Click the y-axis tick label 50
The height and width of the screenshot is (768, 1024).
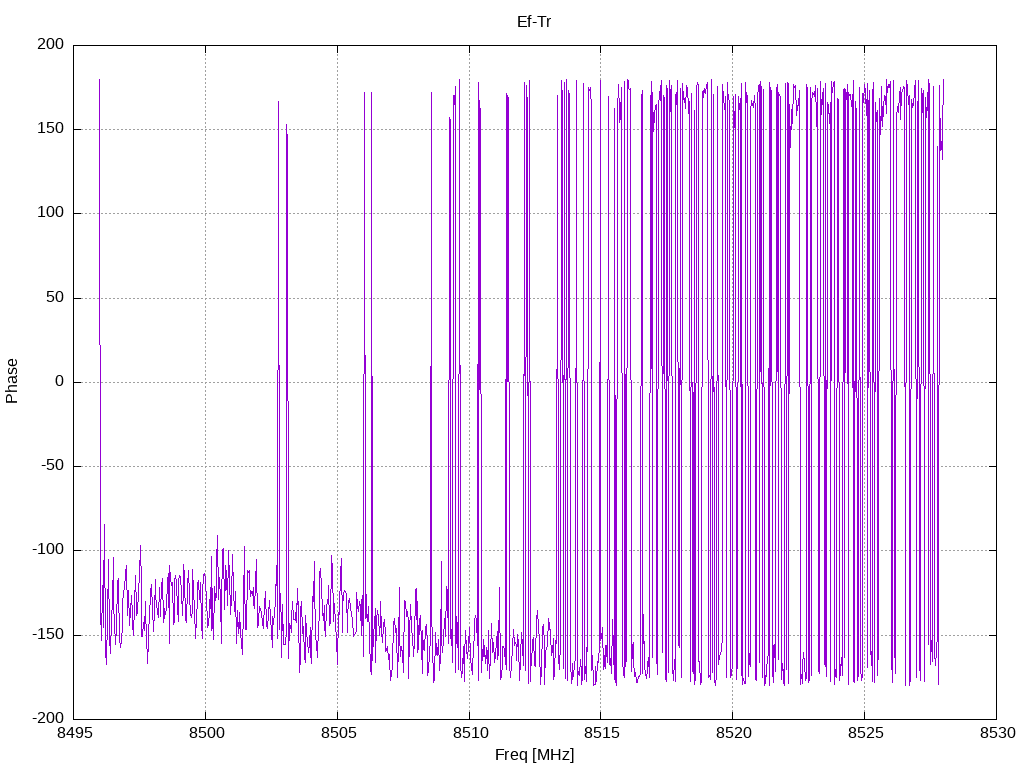click(x=55, y=297)
